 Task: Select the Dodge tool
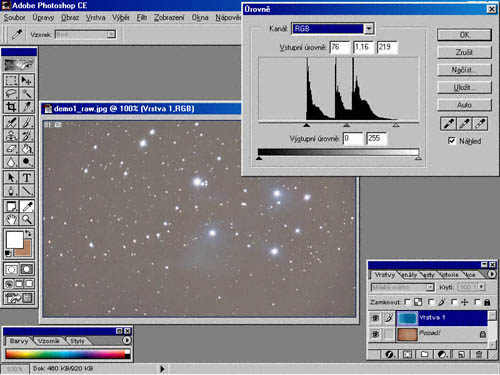[x=27, y=162]
